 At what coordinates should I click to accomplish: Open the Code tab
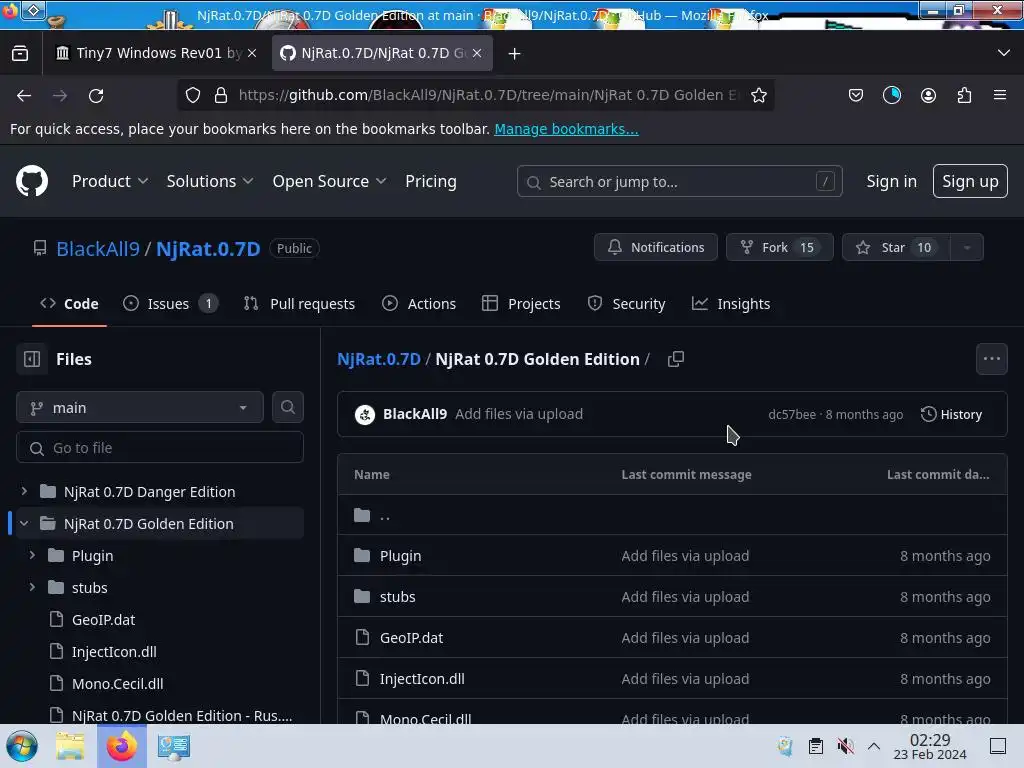(69, 304)
